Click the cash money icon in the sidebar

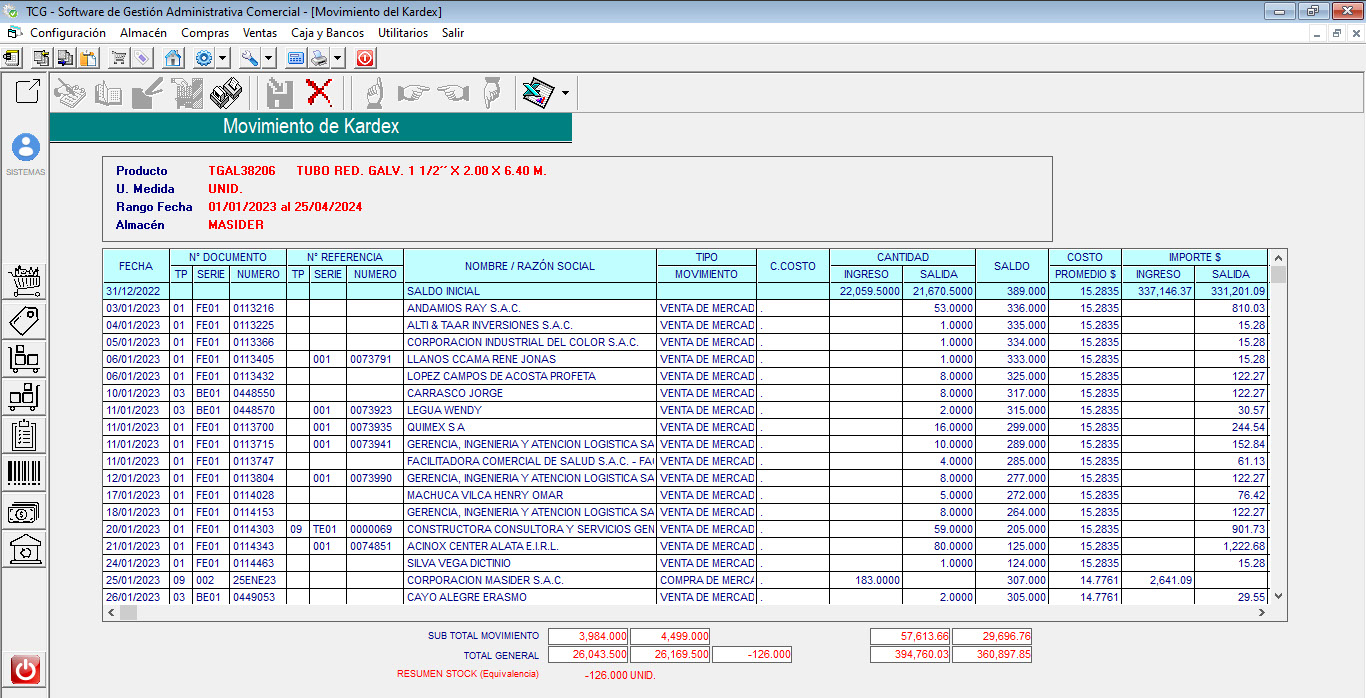[24, 512]
